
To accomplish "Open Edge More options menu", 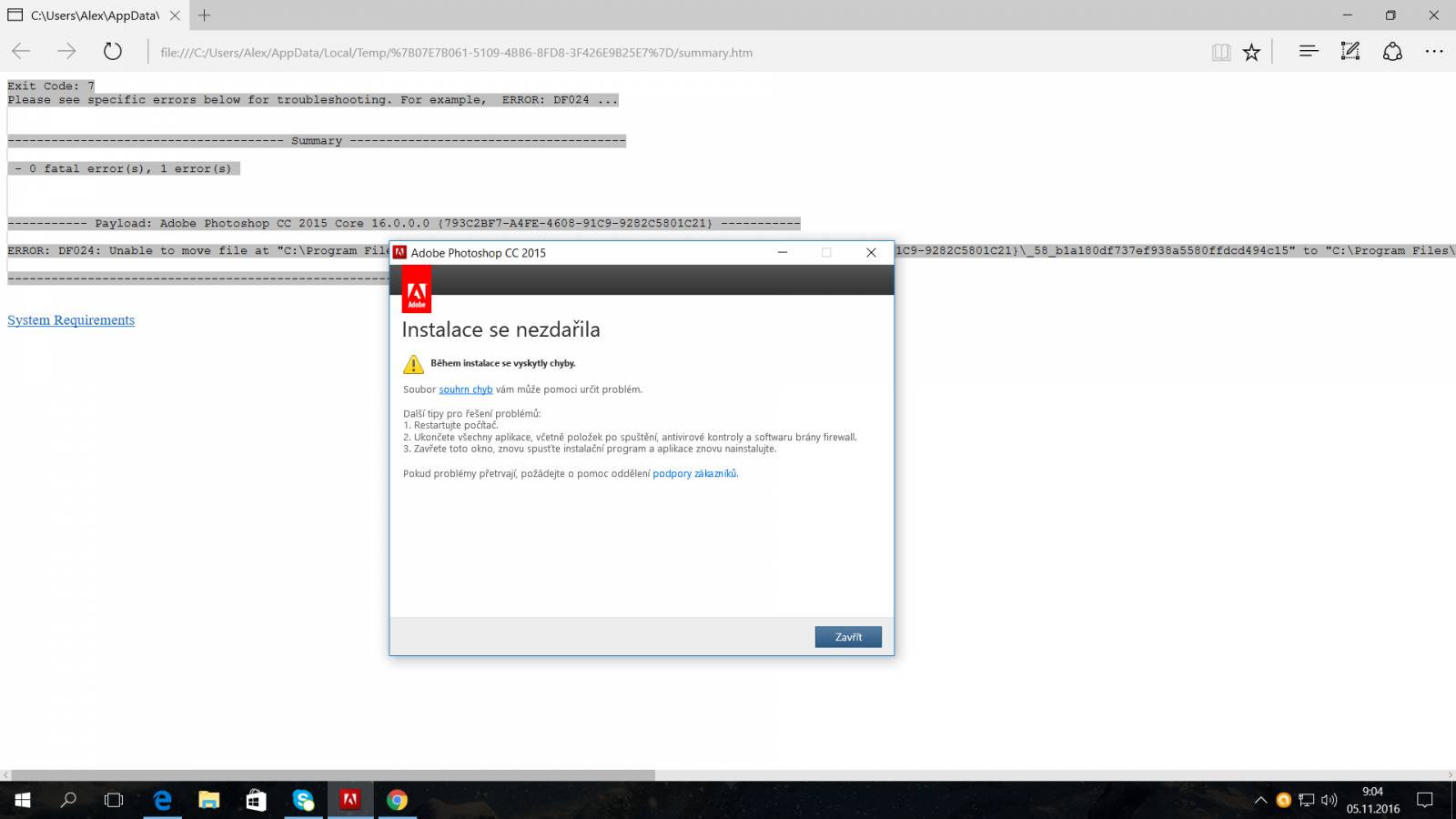I will 1434,52.
